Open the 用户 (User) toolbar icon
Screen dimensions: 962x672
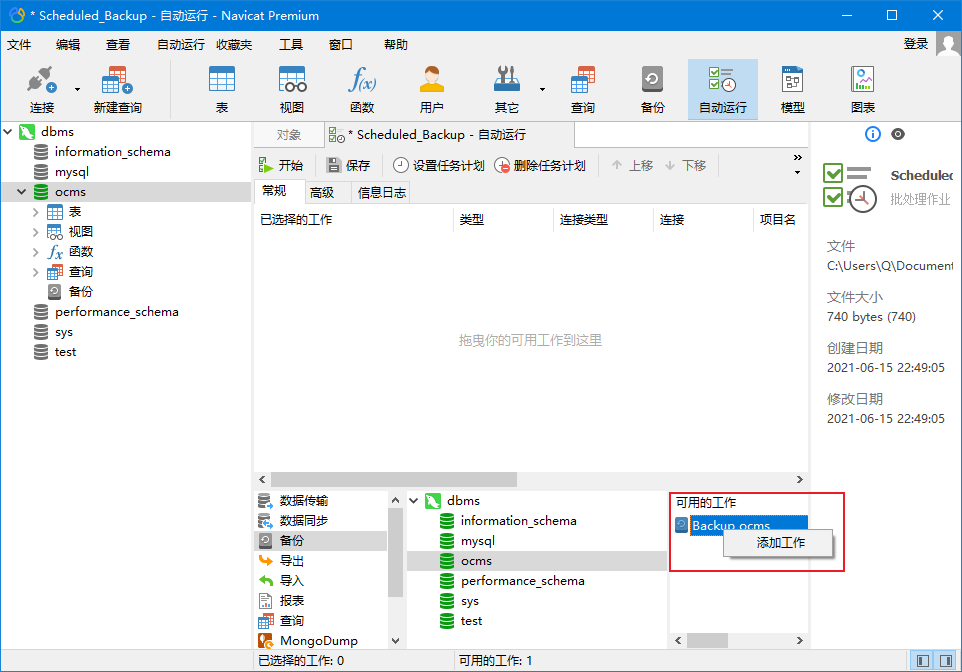click(x=431, y=89)
